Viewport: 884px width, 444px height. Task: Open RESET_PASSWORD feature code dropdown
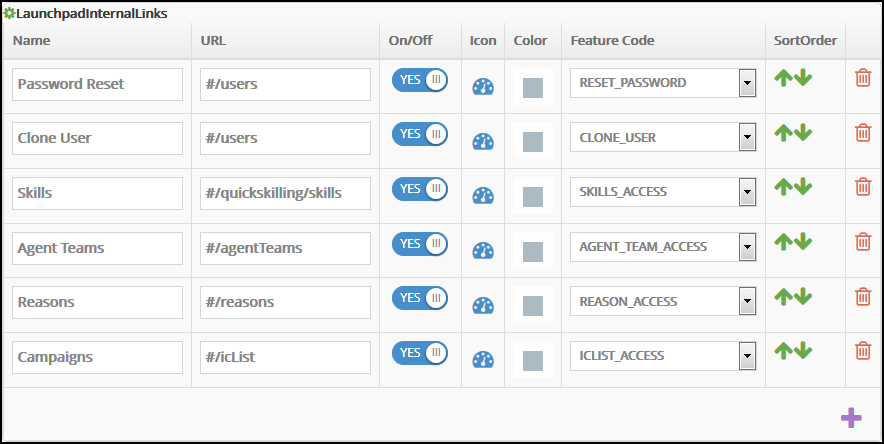[x=746, y=83]
